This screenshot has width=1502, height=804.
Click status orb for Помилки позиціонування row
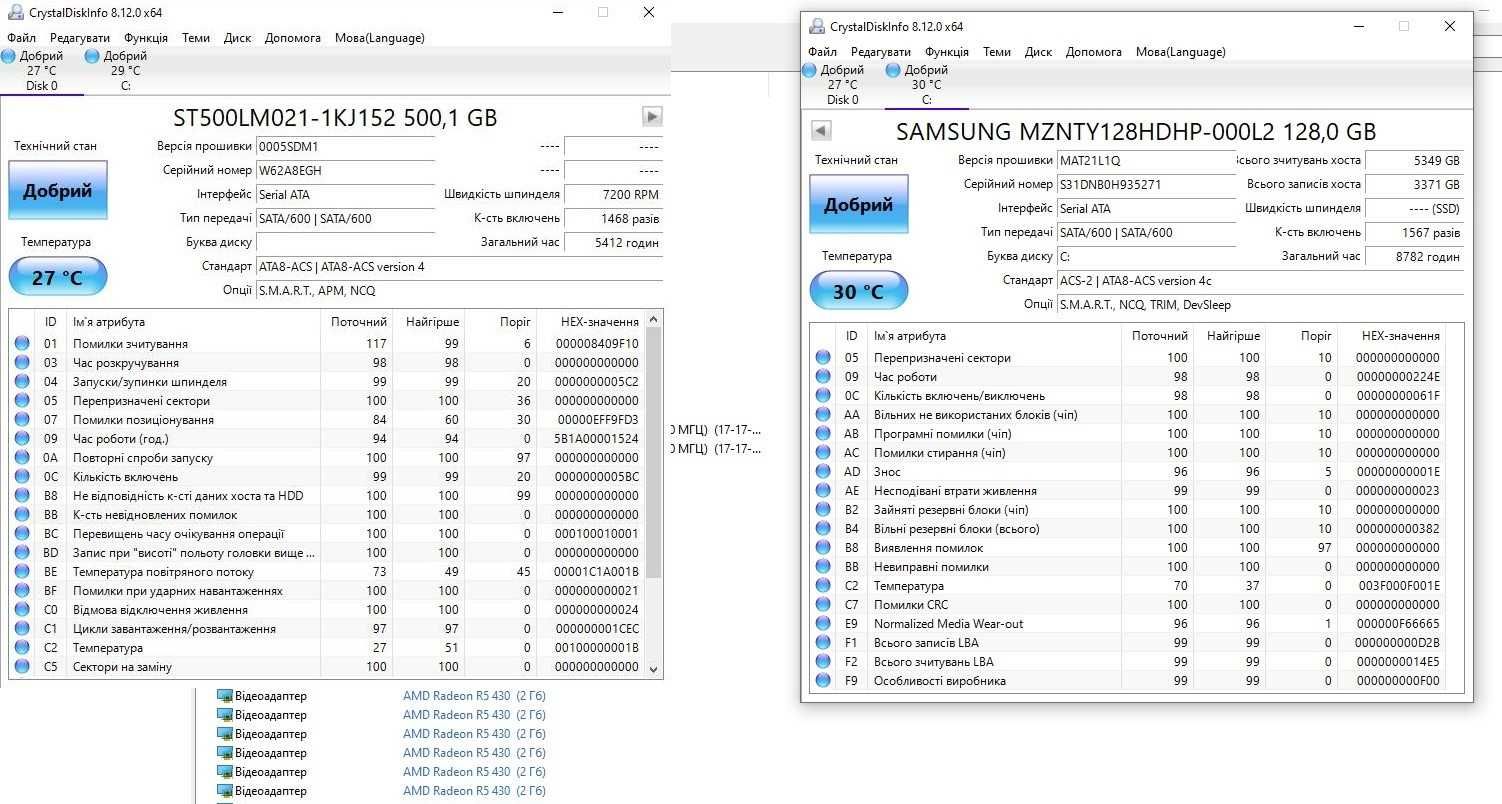tap(22, 420)
